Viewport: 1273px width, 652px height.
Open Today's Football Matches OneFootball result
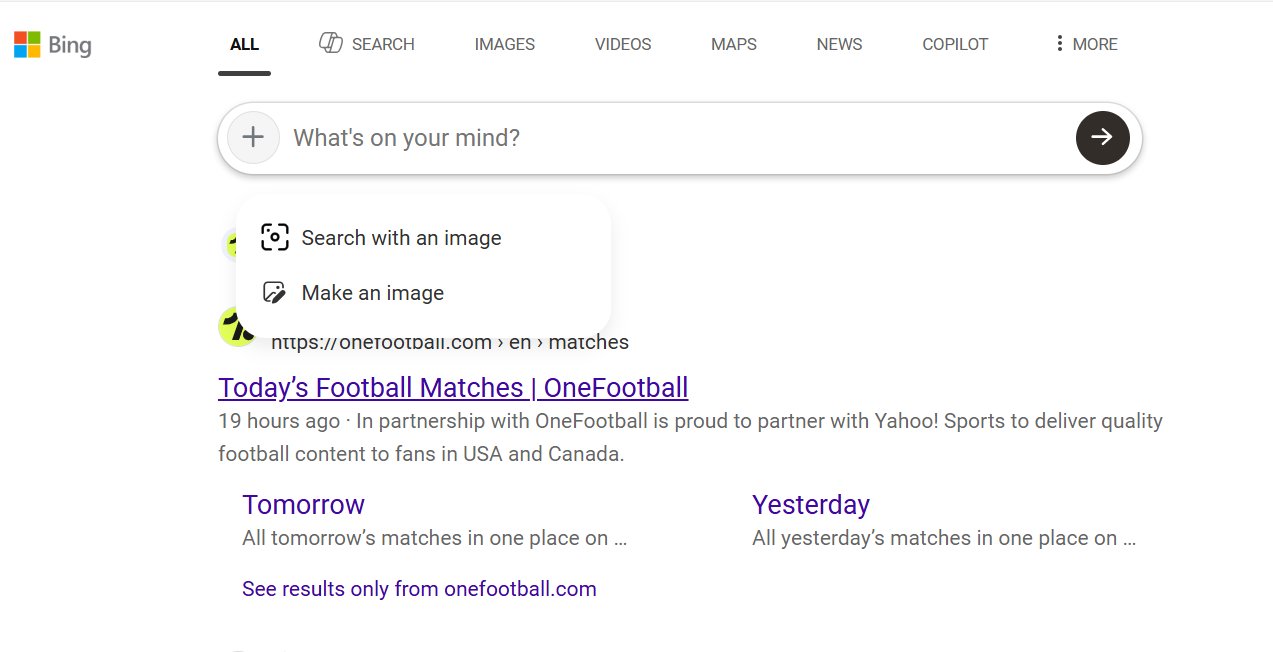[452, 387]
